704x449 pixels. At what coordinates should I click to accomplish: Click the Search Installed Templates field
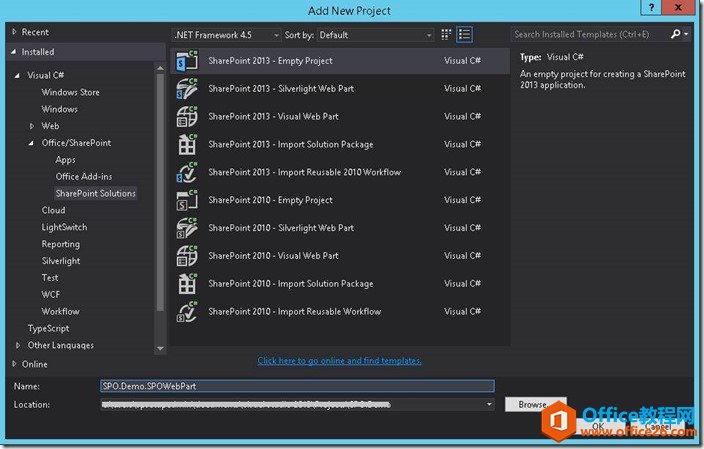coord(589,34)
